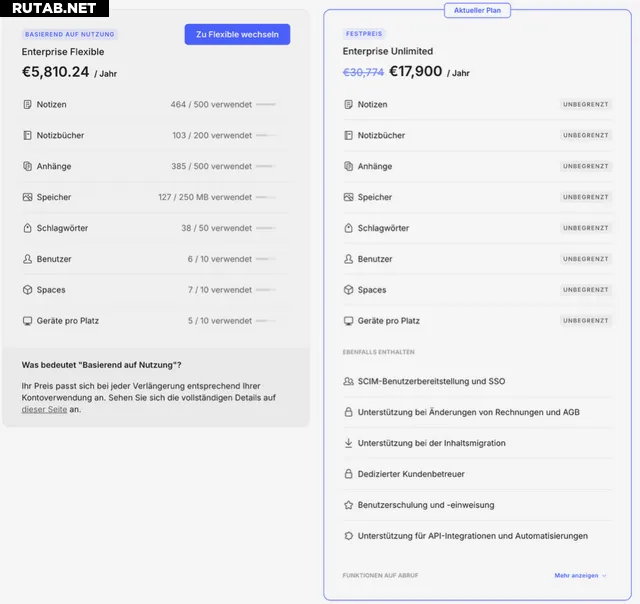Expand Mehr anzeigen under Funktionen auf Abruf
This screenshot has height=604, width=640.
click(x=580, y=576)
